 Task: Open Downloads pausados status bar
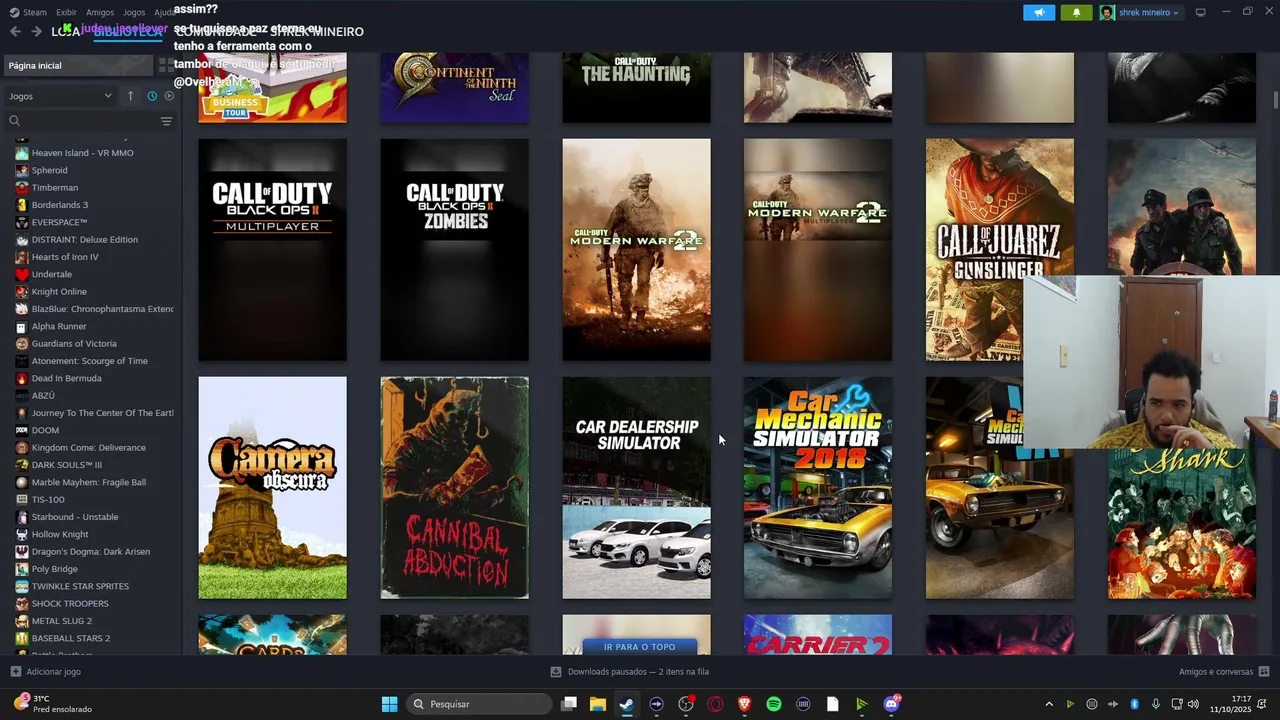630,672
